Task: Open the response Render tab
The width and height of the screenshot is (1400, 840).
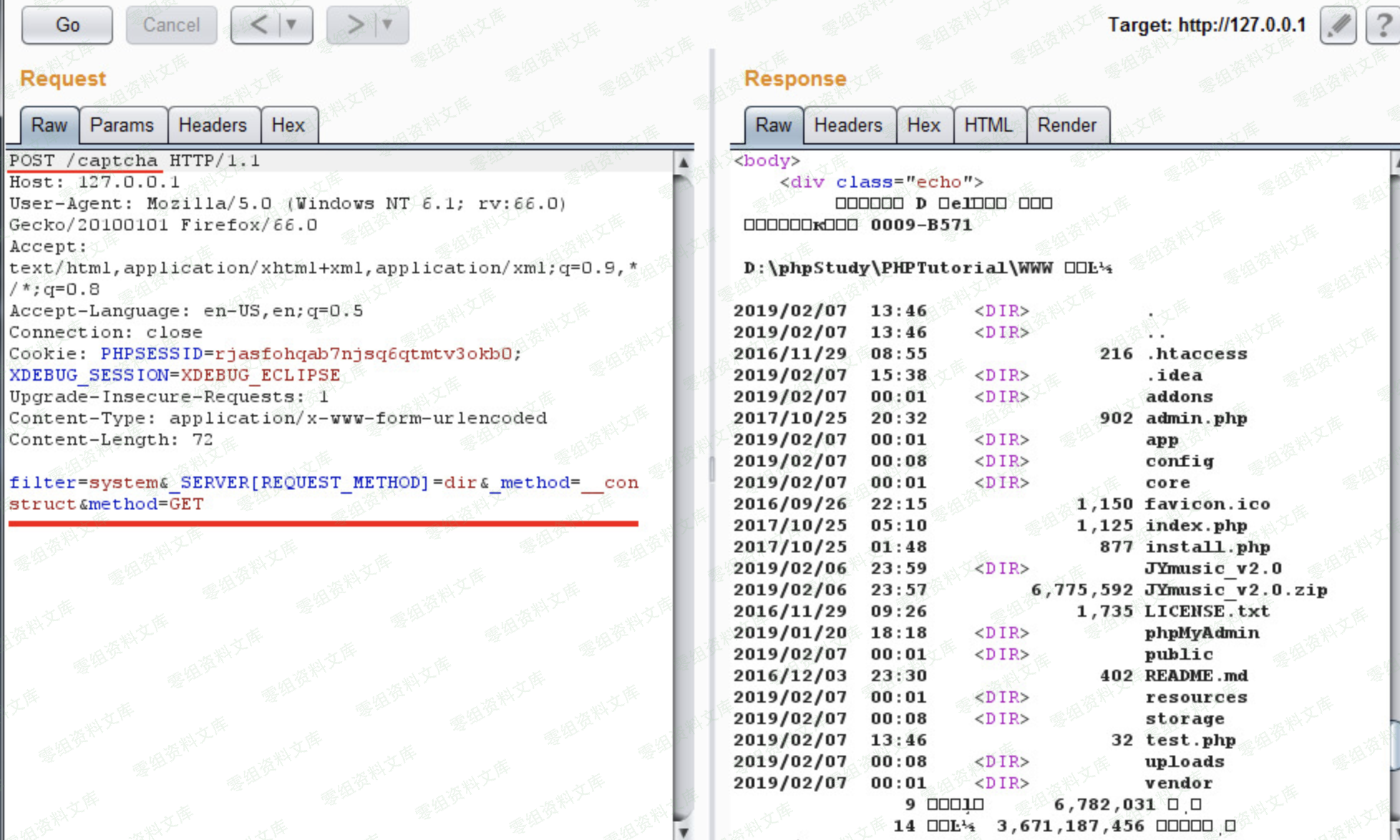Action: point(1066,125)
